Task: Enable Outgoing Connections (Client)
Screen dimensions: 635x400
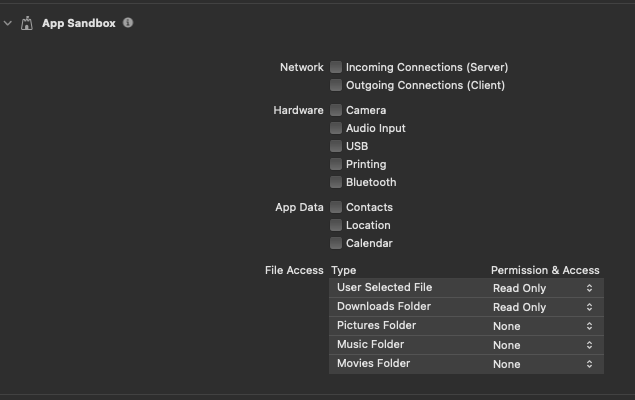Action: pos(336,85)
